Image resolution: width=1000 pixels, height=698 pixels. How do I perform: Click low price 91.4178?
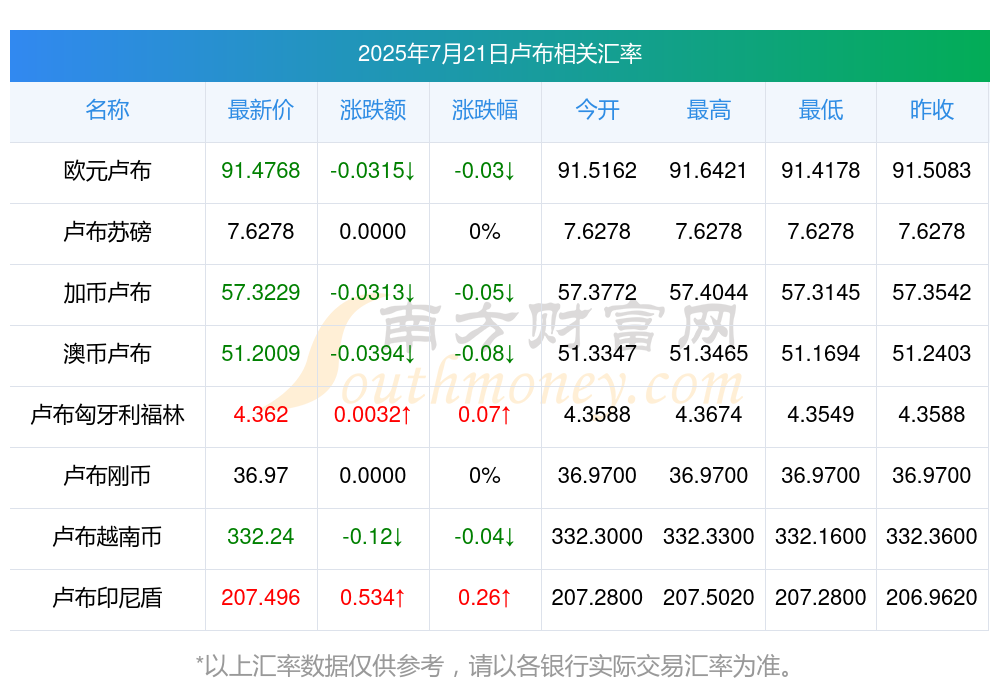click(821, 170)
